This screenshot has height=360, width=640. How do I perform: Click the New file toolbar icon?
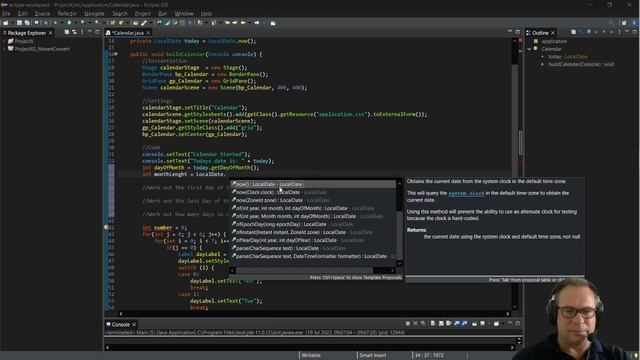point(6,23)
